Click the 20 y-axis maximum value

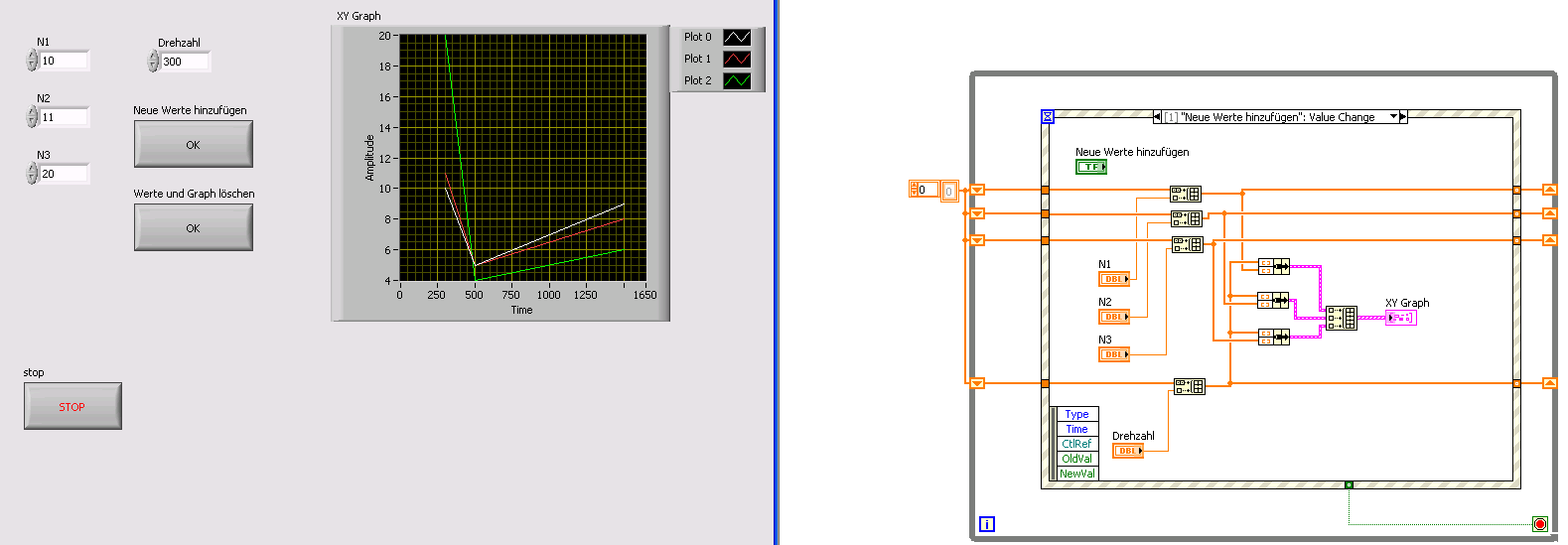click(384, 36)
